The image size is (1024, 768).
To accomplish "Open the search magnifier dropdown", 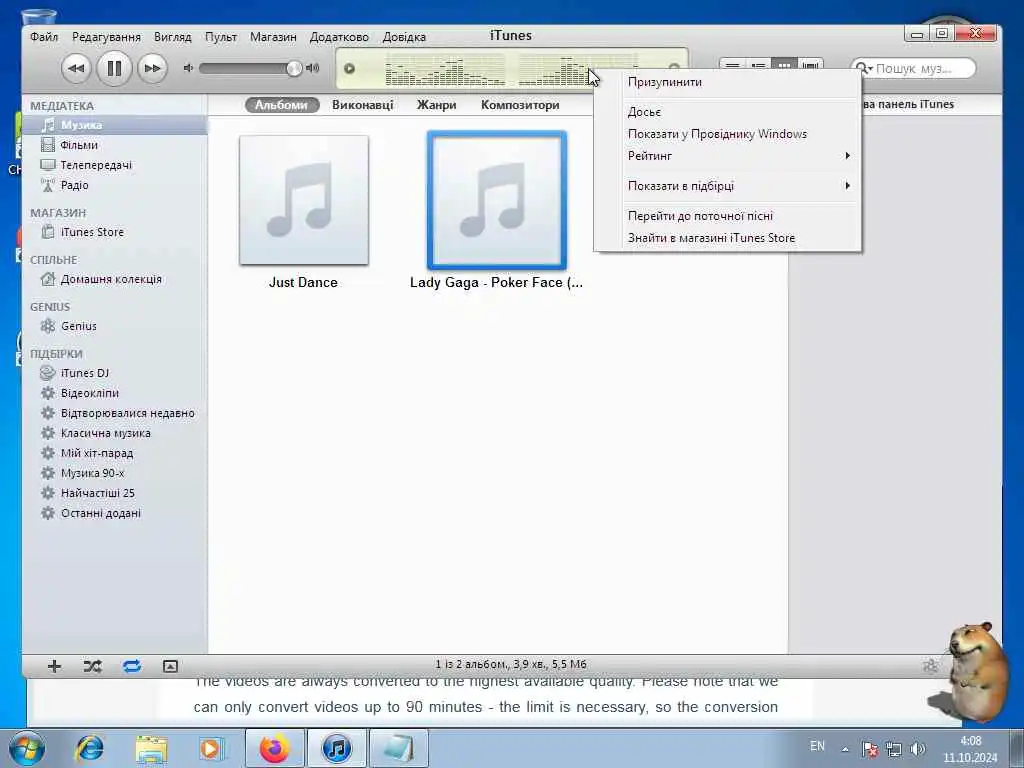I will pos(864,68).
